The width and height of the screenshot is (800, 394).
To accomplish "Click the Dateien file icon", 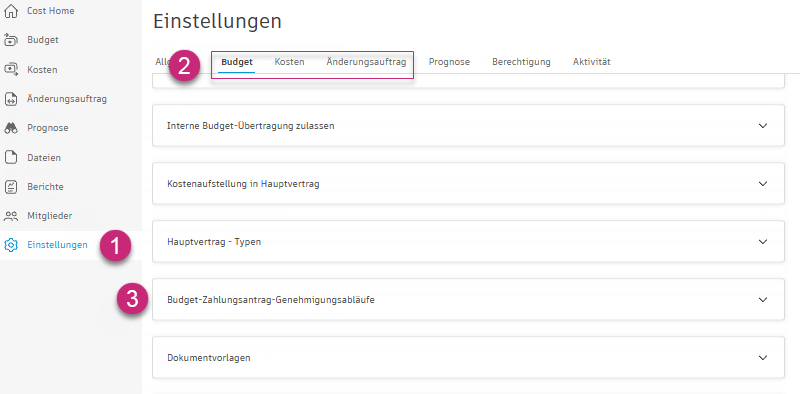I will click(x=11, y=158).
